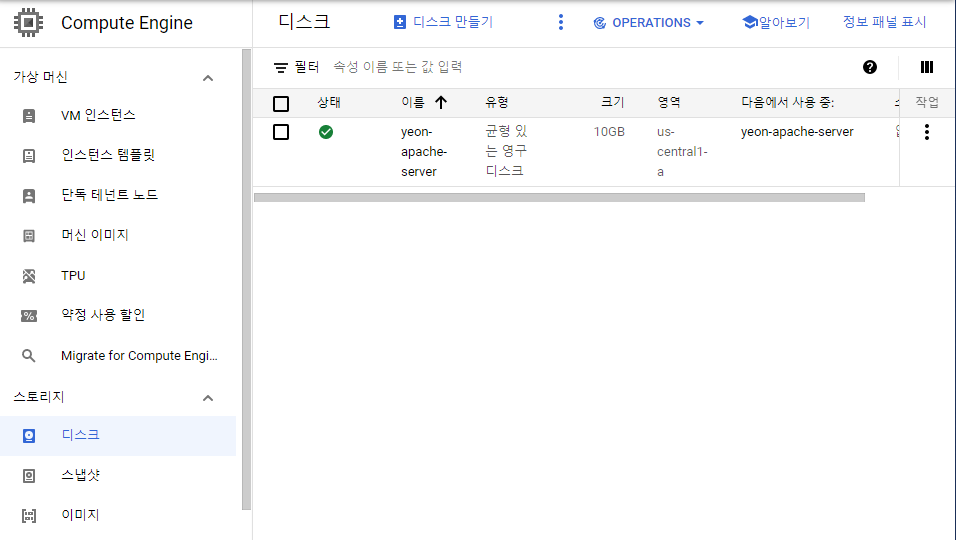Open the row actions menu for yeon-apache-server
Viewport: 956px width, 540px height.
click(927, 132)
